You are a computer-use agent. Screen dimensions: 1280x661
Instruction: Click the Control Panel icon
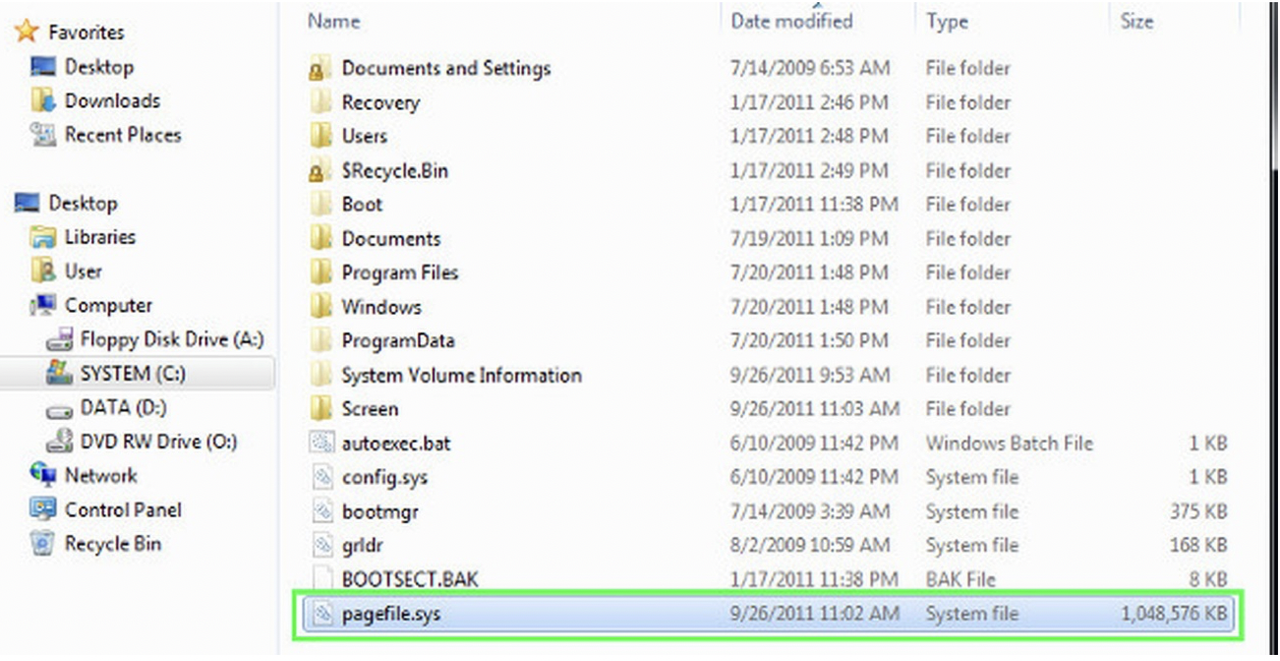(43, 509)
